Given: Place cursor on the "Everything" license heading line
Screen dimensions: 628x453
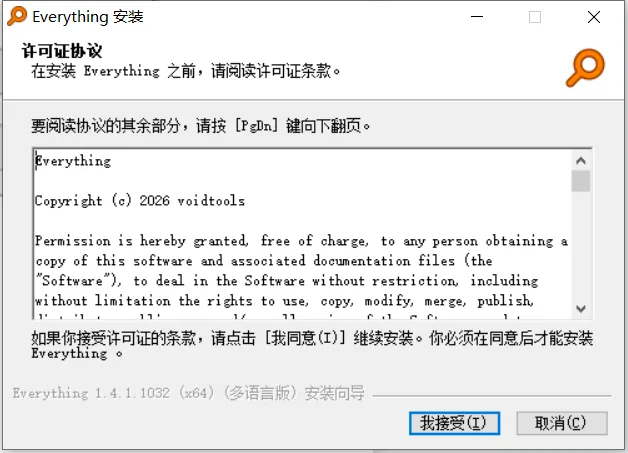Looking at the screenshot, I should [x=73, y=161].
